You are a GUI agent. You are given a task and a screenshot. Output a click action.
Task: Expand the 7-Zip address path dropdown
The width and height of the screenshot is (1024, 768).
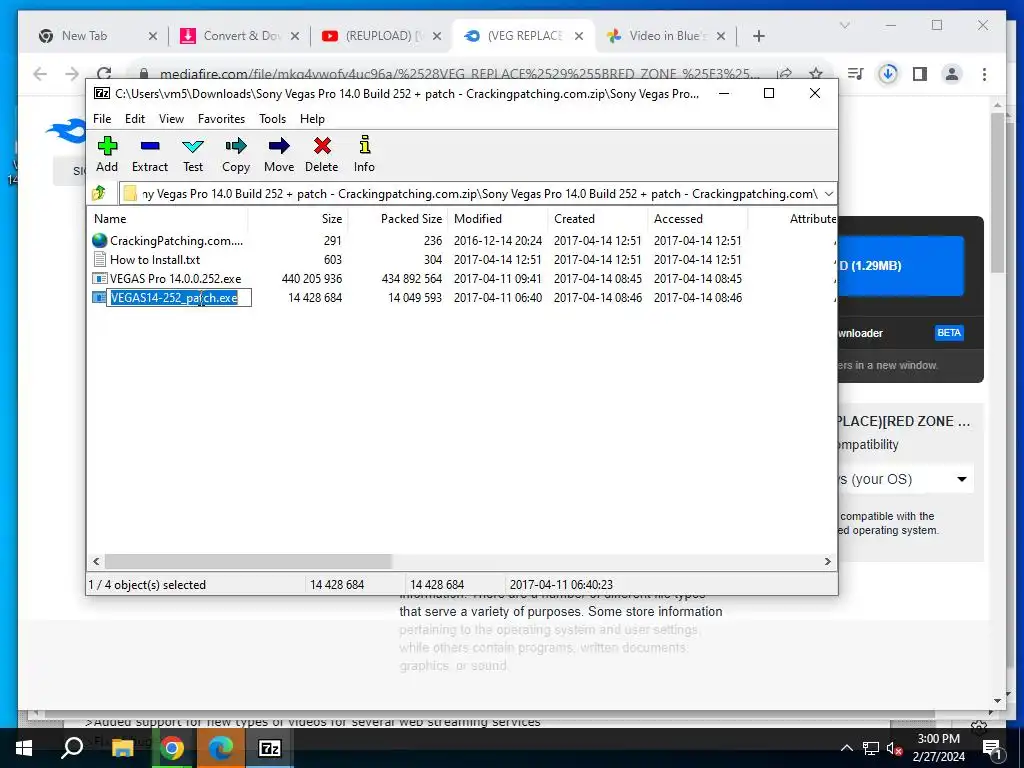point(829,193)
